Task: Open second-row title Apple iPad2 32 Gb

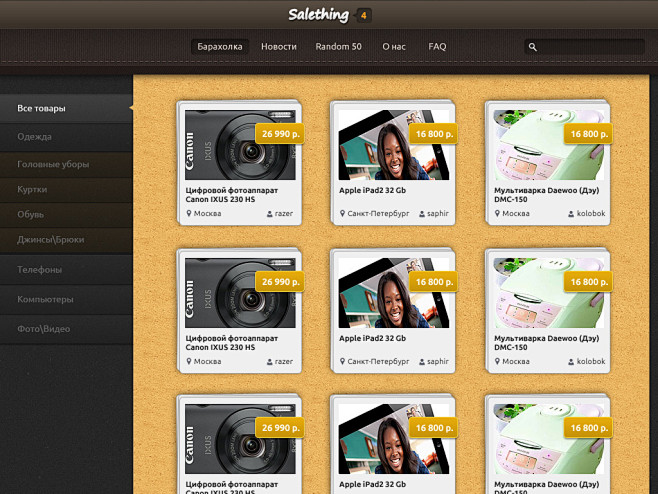Action: pos(373,338)
